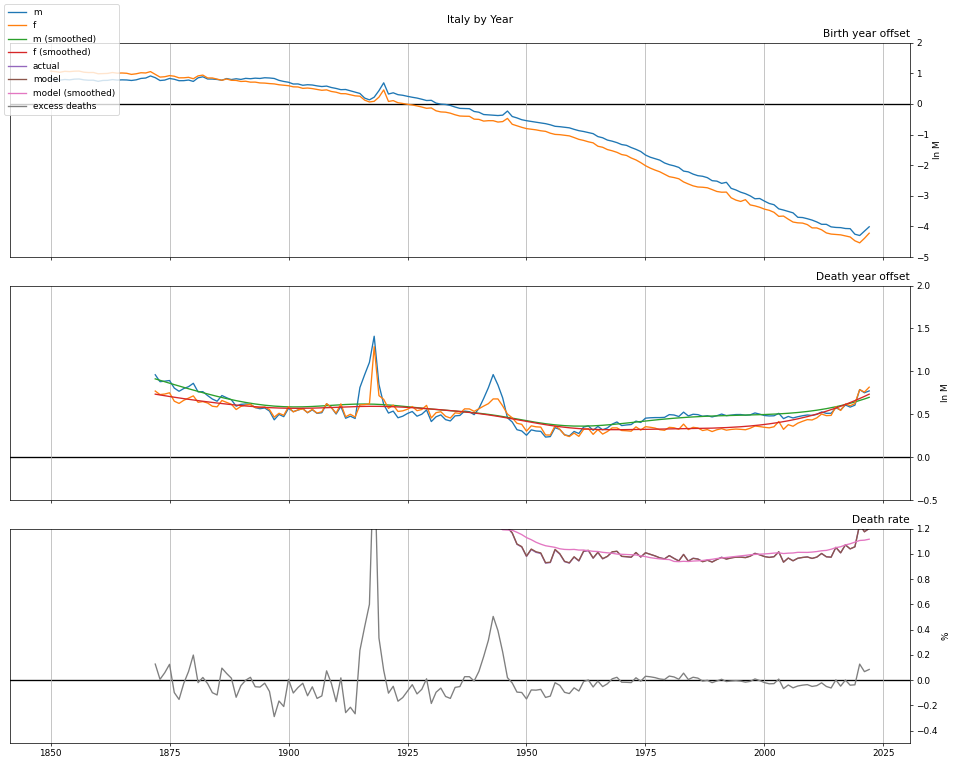The height and width of the screenshot is (768, 960).
Task: Click the orange 'f' legend line sample
Action: coord(18,25)
